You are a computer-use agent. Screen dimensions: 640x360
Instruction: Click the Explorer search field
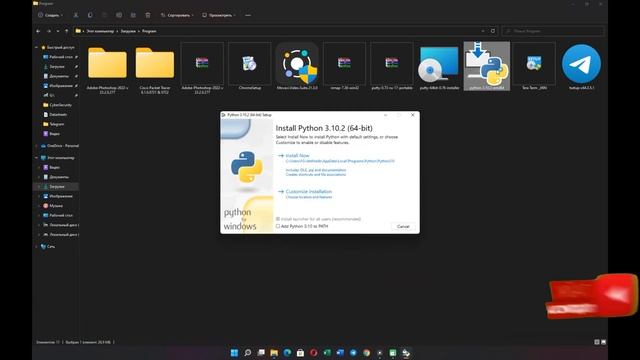pyautogui.click(x=553, y=31)
